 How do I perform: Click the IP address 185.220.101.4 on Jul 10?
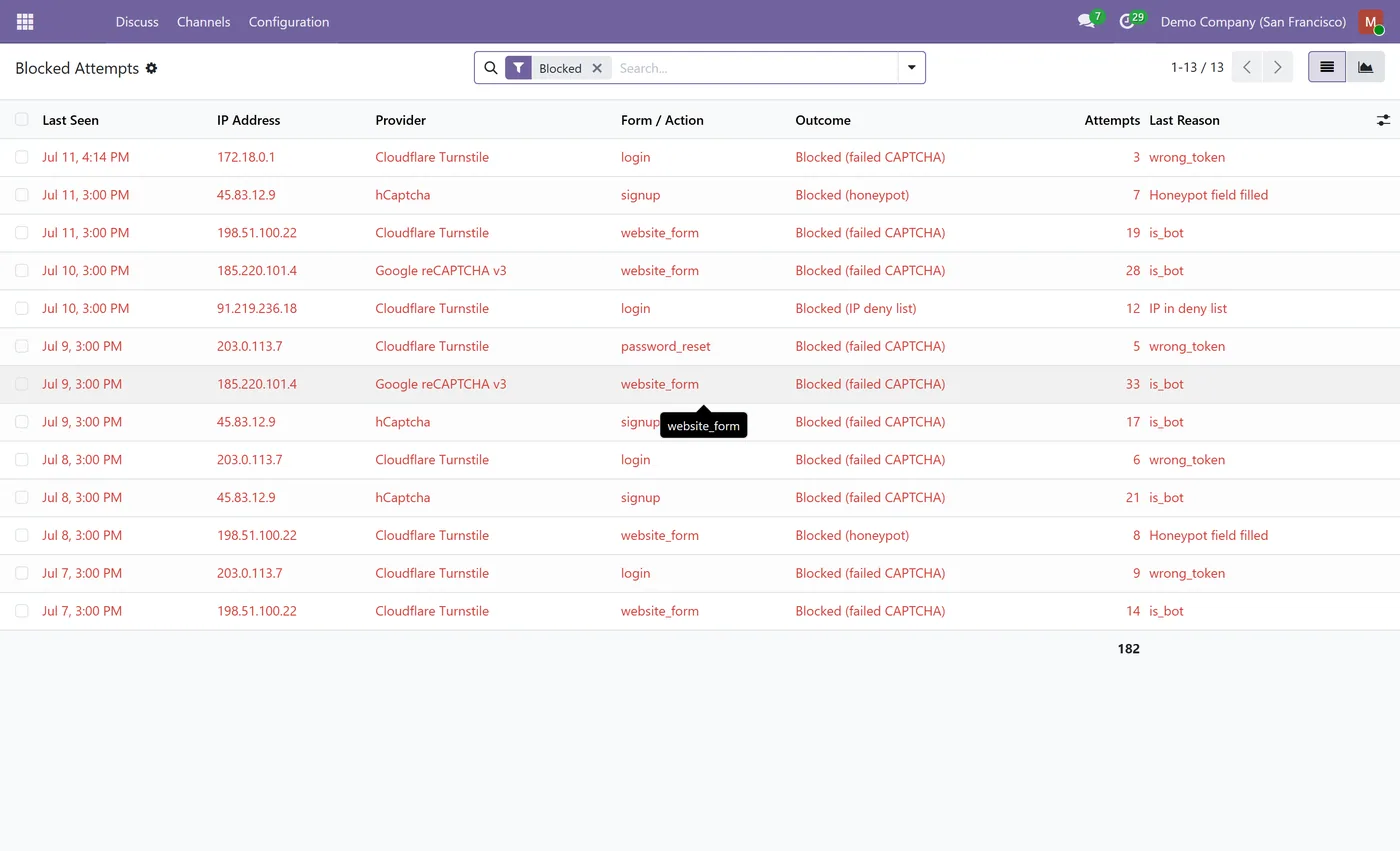[257, 271]
